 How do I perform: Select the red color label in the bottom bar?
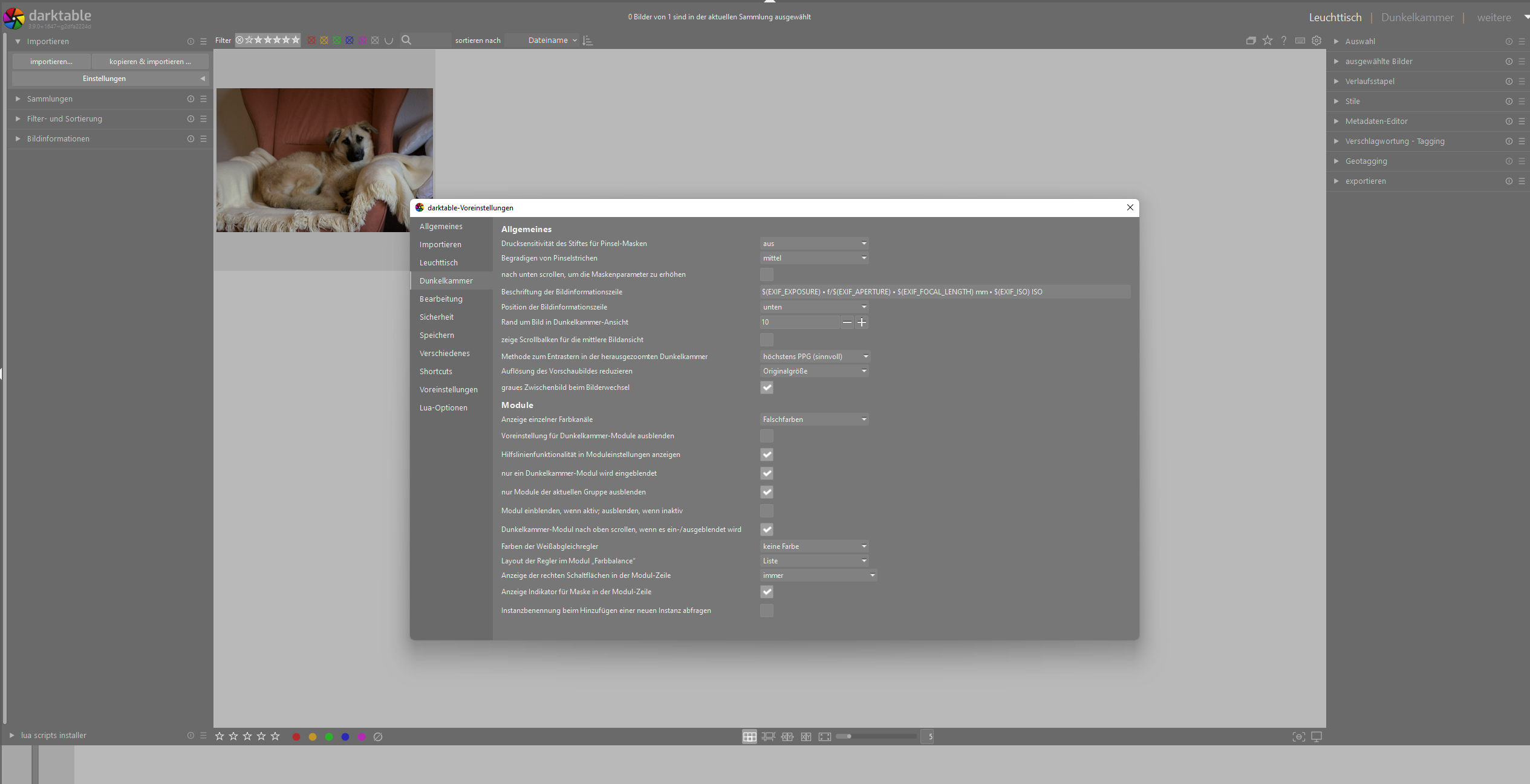(296, 737)
